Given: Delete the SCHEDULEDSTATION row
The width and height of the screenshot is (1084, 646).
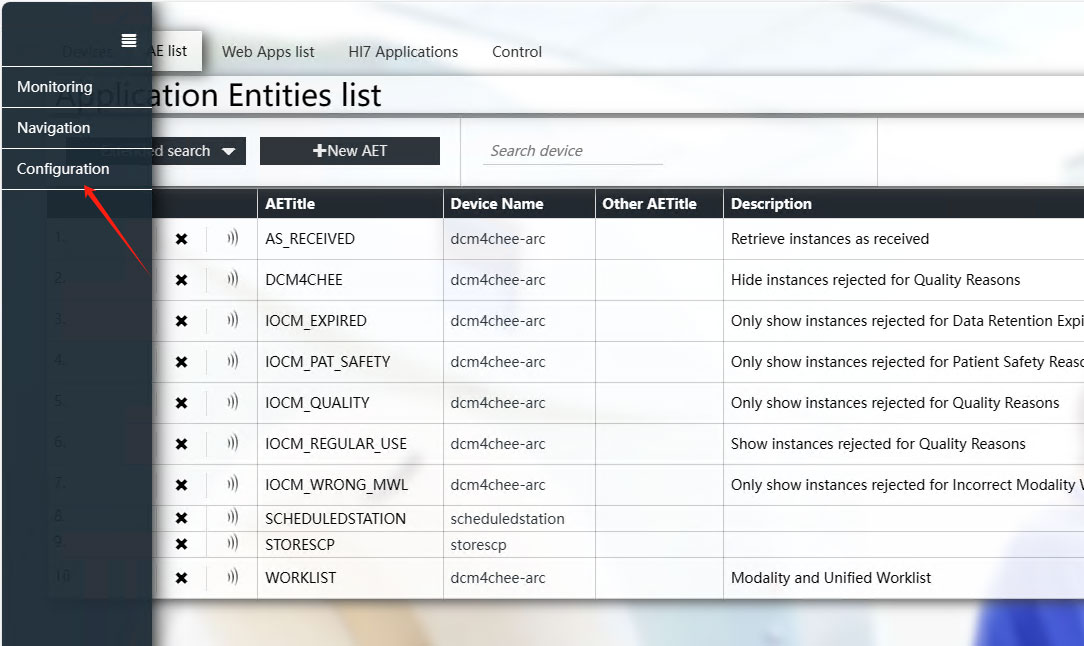Looking at the screenshot, I should tap(181, 519).
